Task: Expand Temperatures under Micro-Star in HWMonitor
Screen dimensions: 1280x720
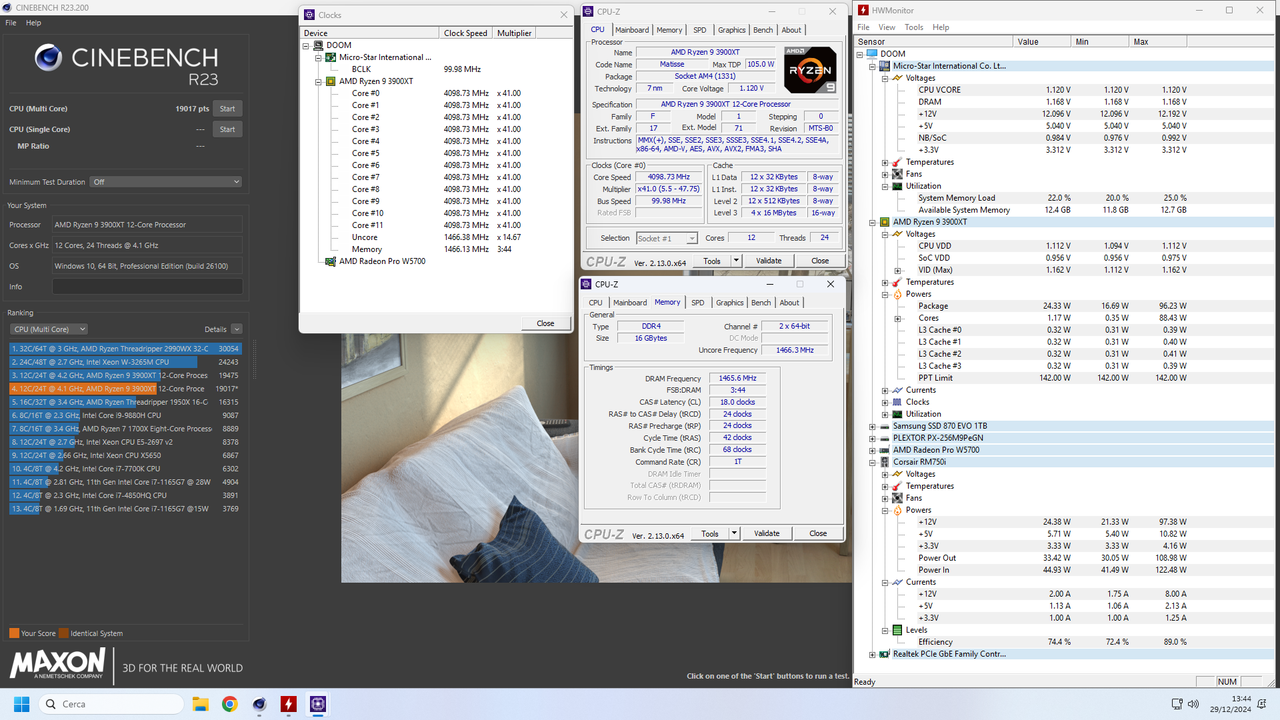Action: (885, 162)
